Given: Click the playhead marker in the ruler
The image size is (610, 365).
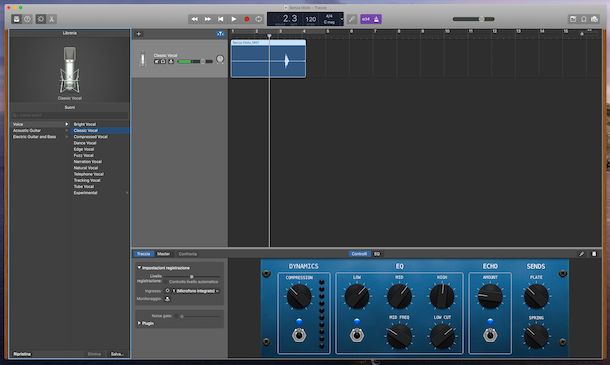Looking at the screenshot, I should [x=269, y=36].
